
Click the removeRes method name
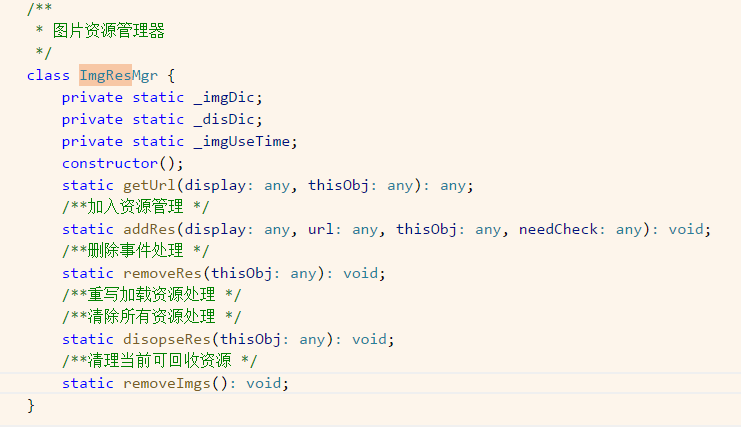[x=162, y=273]
